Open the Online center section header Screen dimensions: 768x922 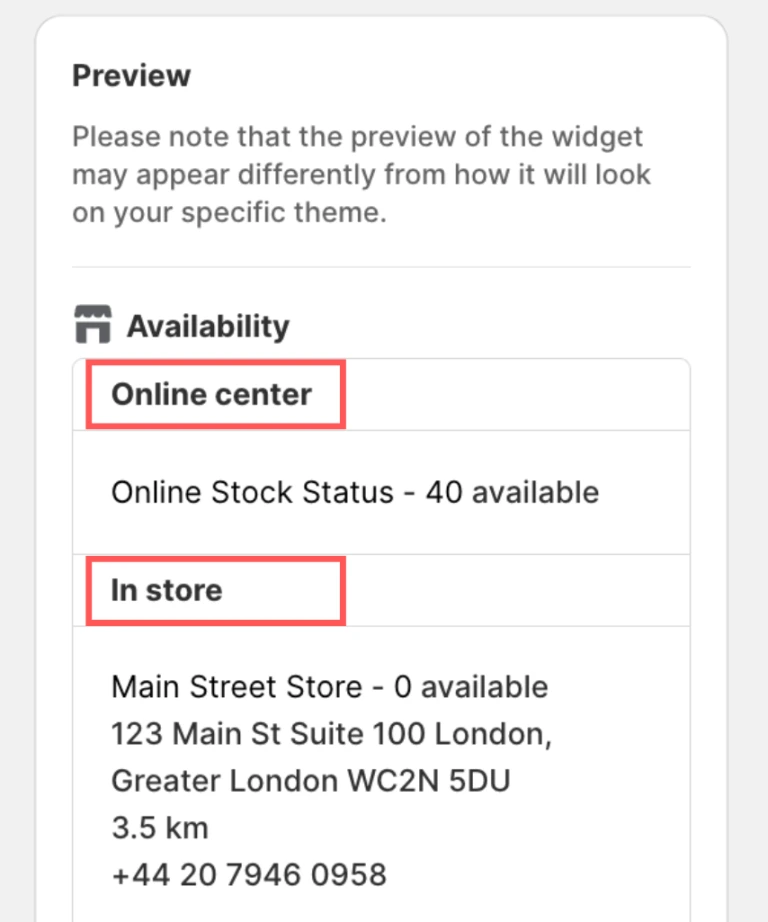[x=212, y=394]
